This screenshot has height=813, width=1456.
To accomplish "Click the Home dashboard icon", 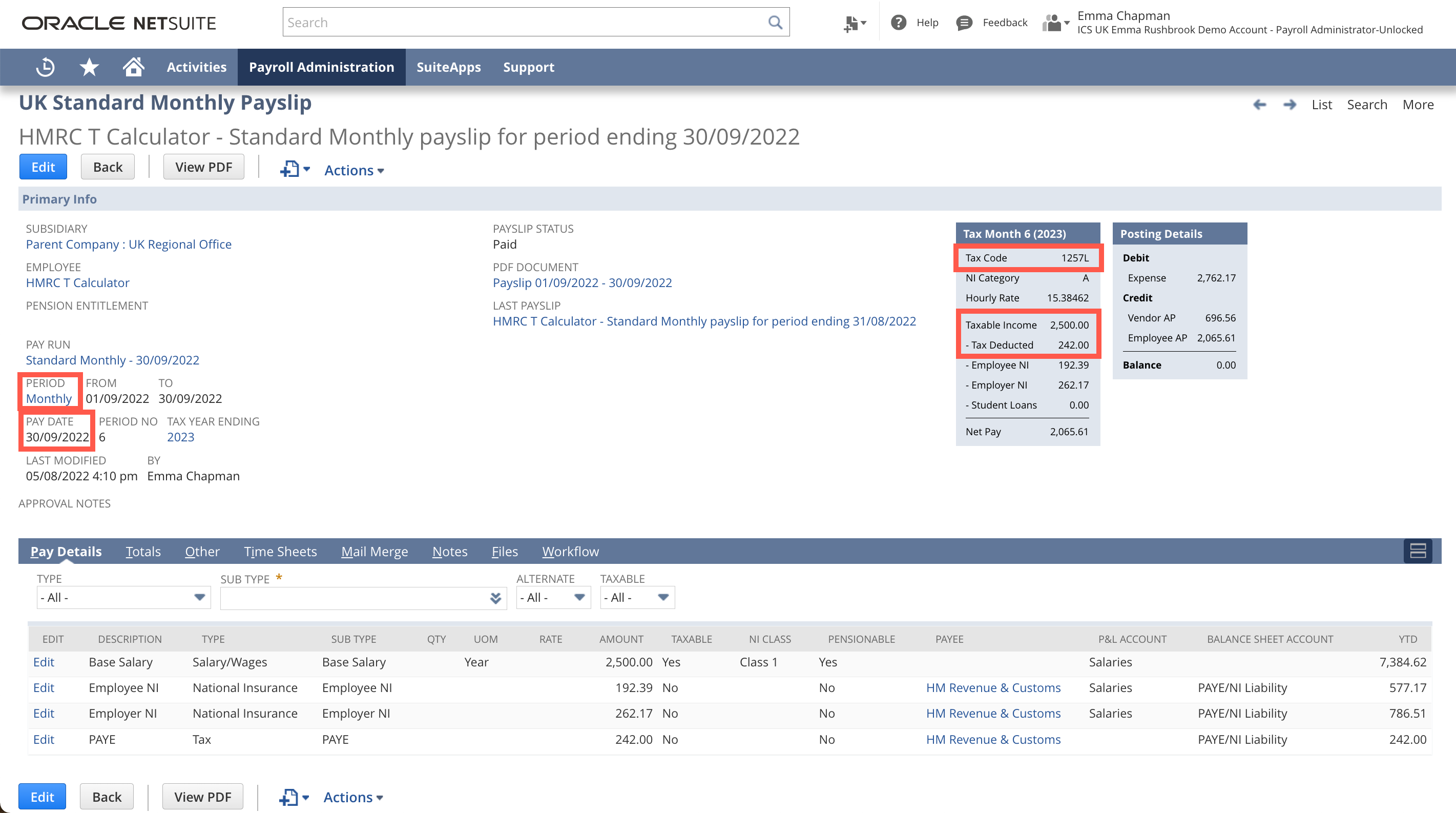I will [133, 67].
